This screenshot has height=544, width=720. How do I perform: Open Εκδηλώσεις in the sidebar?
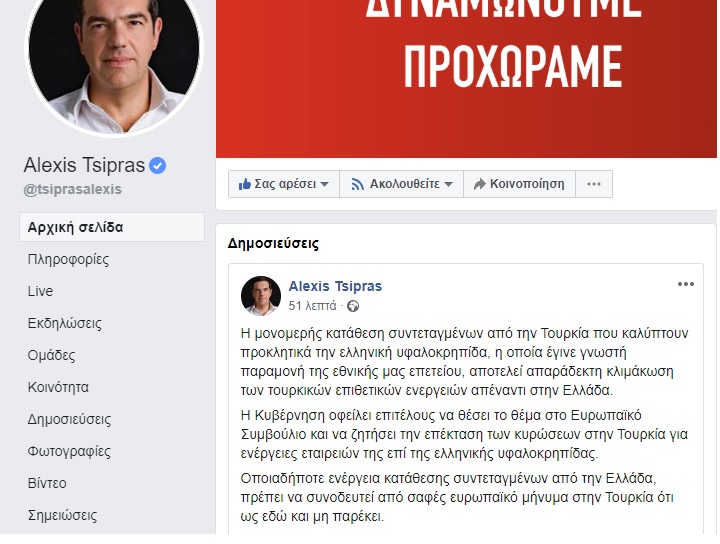click(x=65, y=323)
